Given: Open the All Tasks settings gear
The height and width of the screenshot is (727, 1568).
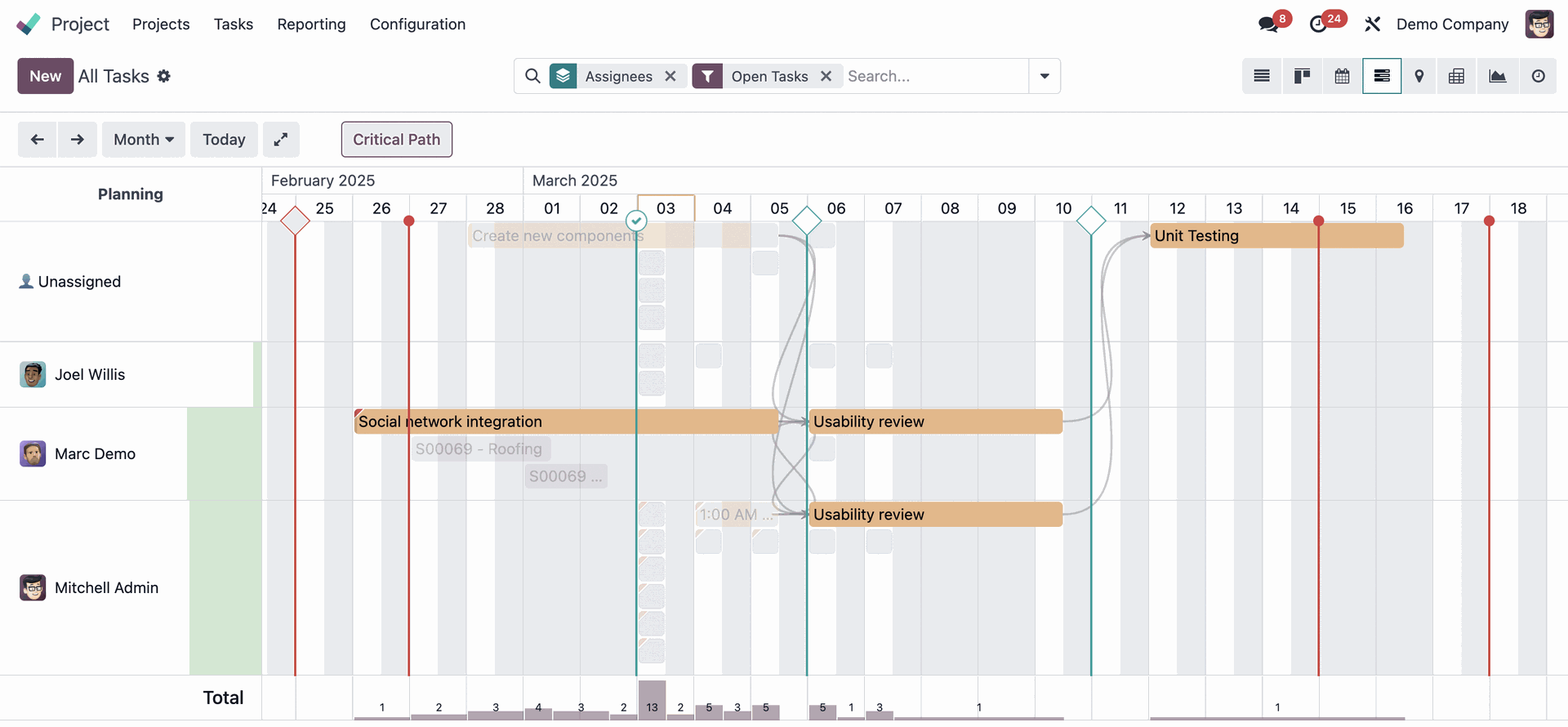Looking at the screenshot, I should point(164,76).
